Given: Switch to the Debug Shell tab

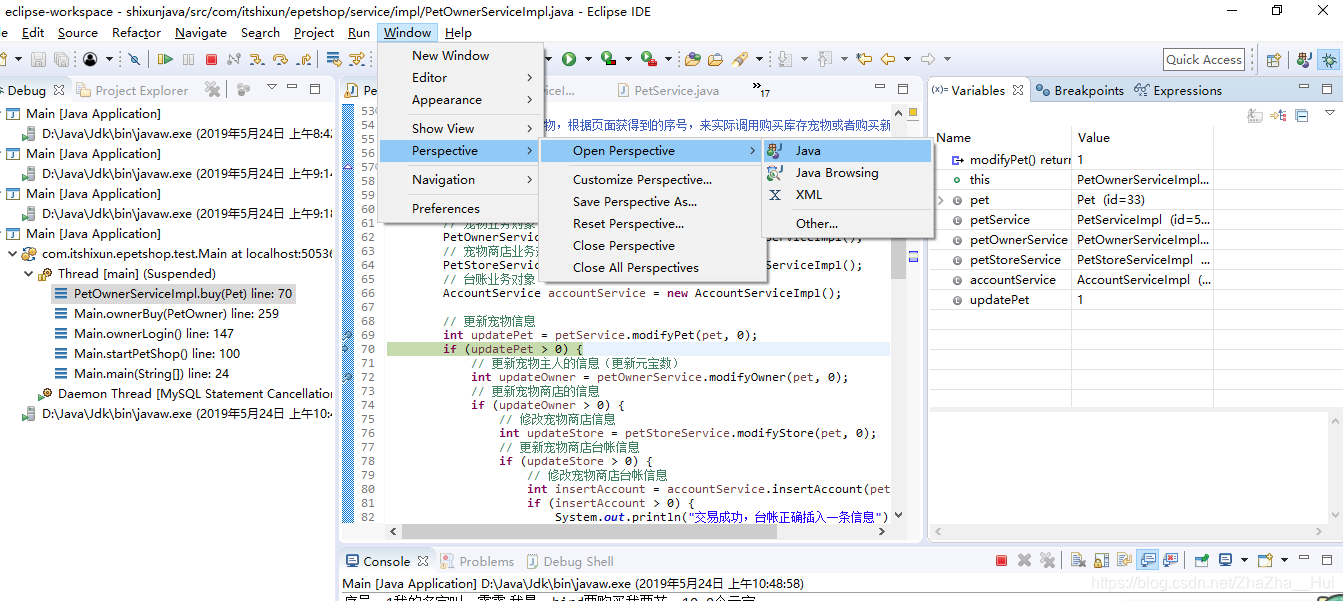Looking at the screenshot, I should pyautogui.click(x=569, y=561).
